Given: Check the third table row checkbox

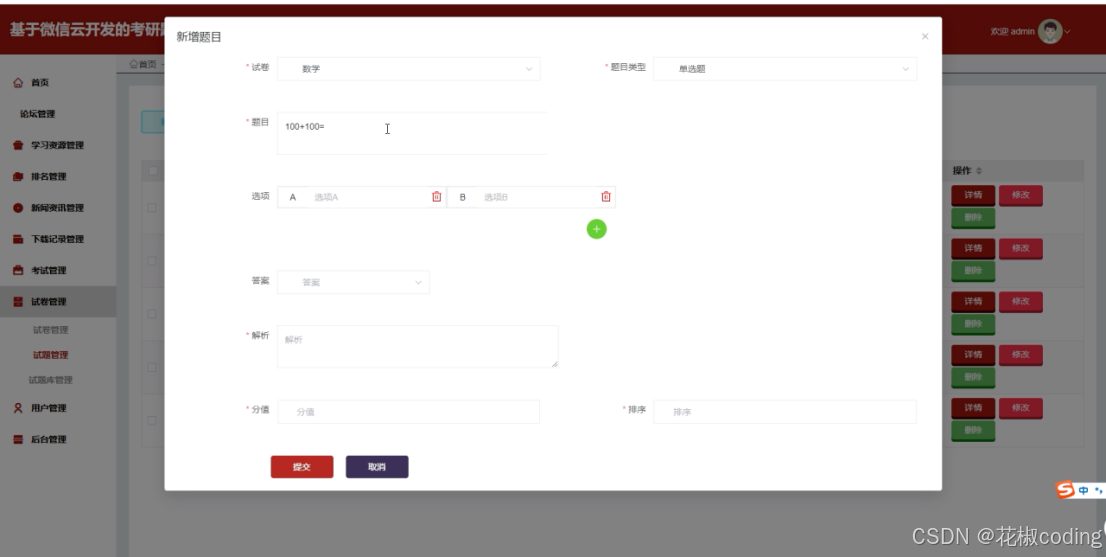Looking at the screenshot, I should tap(152, 314).
